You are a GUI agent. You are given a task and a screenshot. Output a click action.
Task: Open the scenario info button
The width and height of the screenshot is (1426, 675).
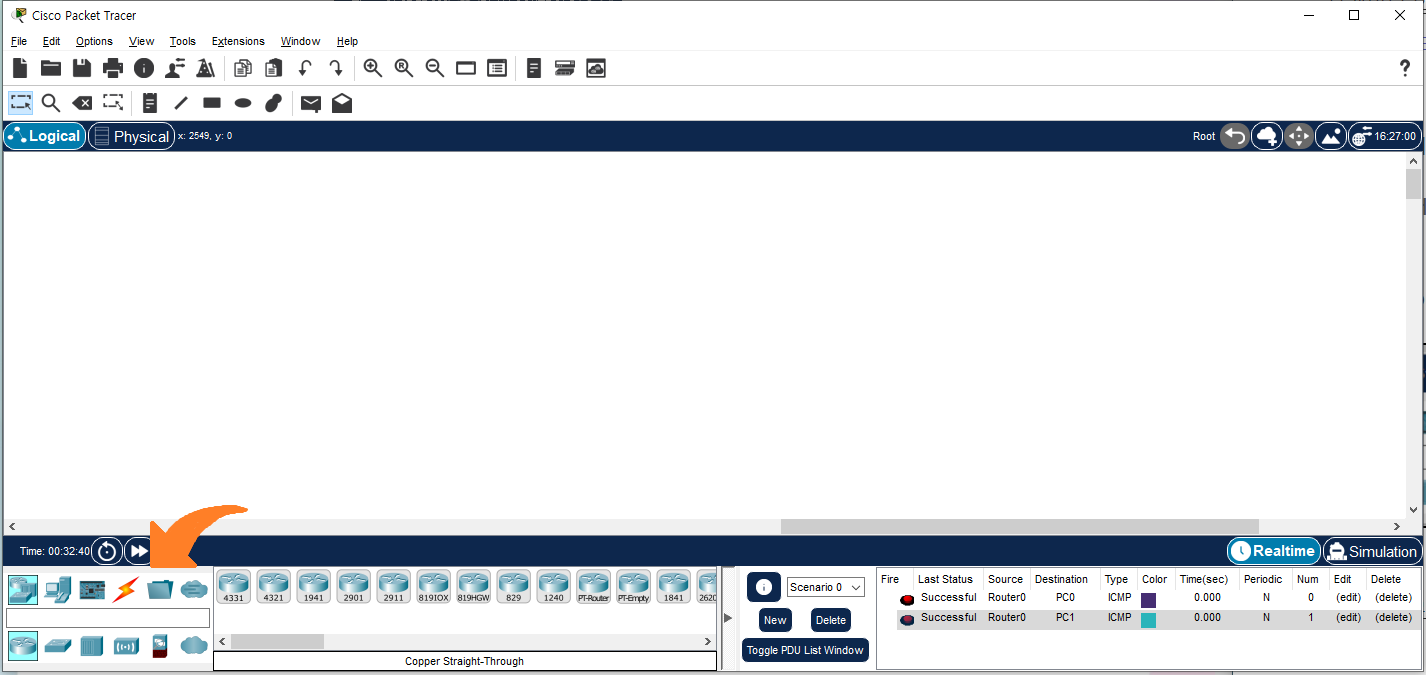coord(764,587)
